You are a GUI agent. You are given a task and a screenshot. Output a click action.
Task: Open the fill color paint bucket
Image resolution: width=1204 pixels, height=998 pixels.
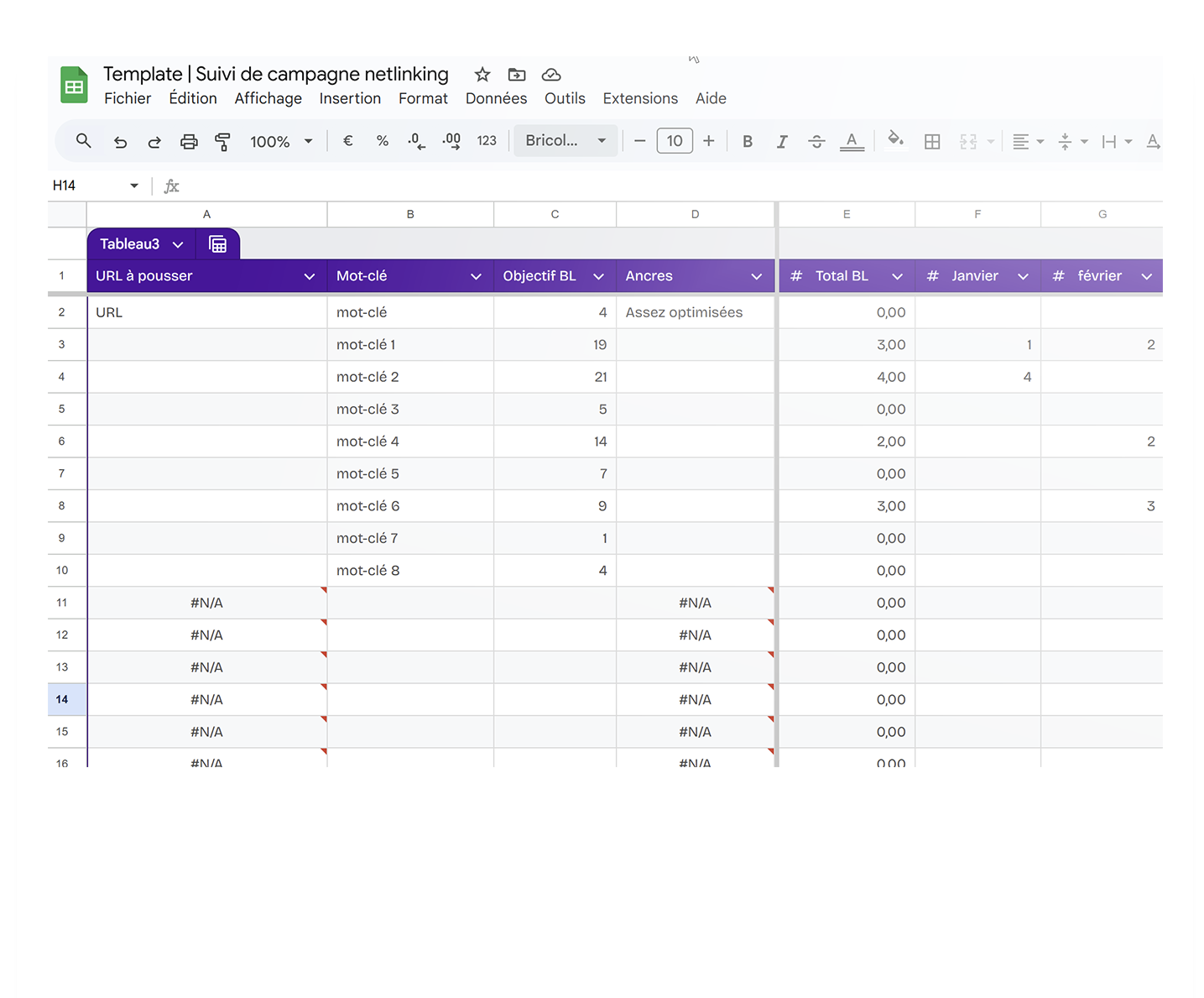pos(895,139)
